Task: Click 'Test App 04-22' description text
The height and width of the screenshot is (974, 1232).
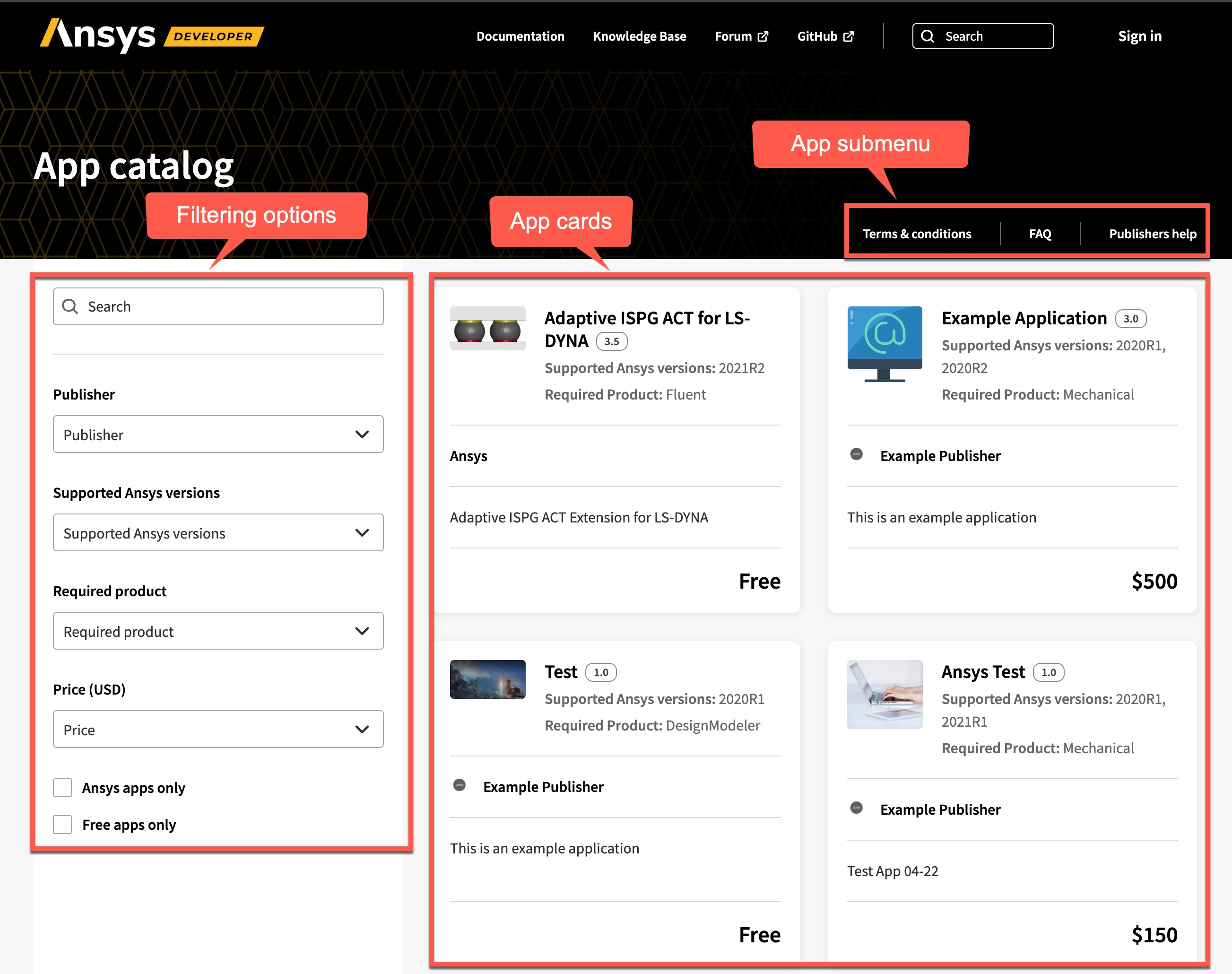Action: tap(893, 871)
